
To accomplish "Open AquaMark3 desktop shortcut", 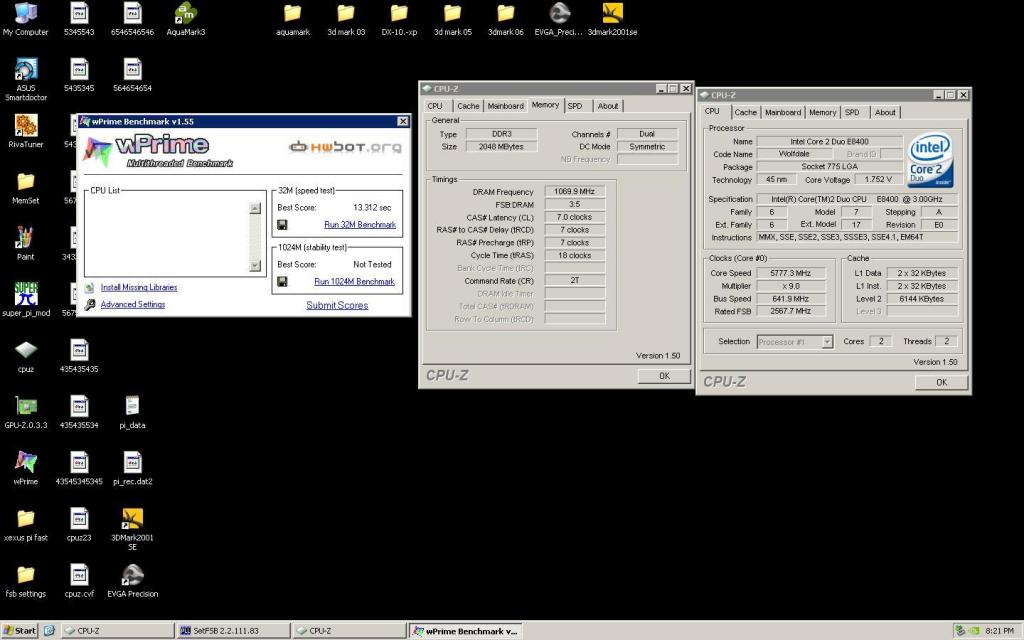I will 185,19.
